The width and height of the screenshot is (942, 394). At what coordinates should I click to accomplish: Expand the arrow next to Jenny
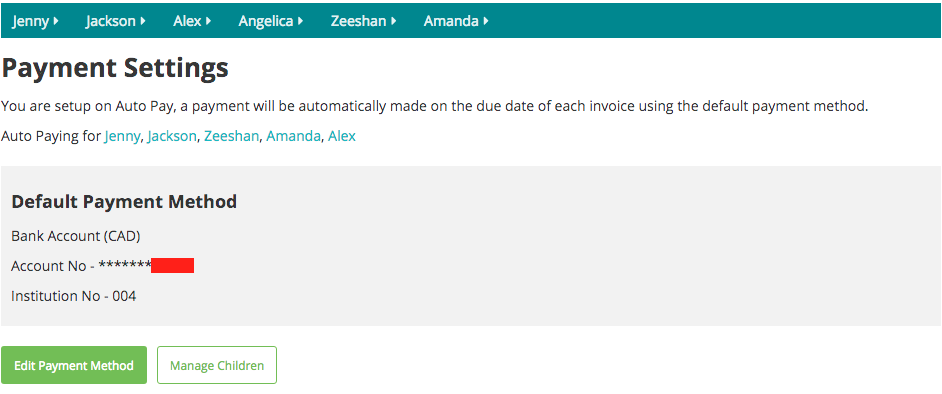(x=56, y=21)
